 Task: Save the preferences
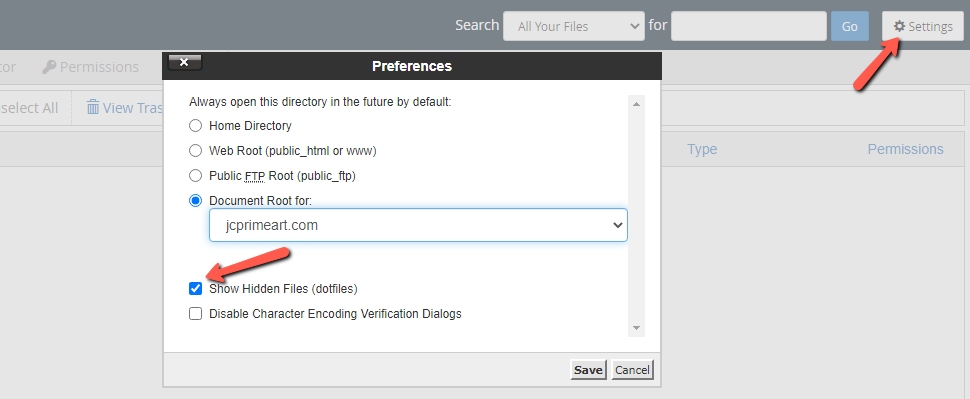tap(588, 370)
